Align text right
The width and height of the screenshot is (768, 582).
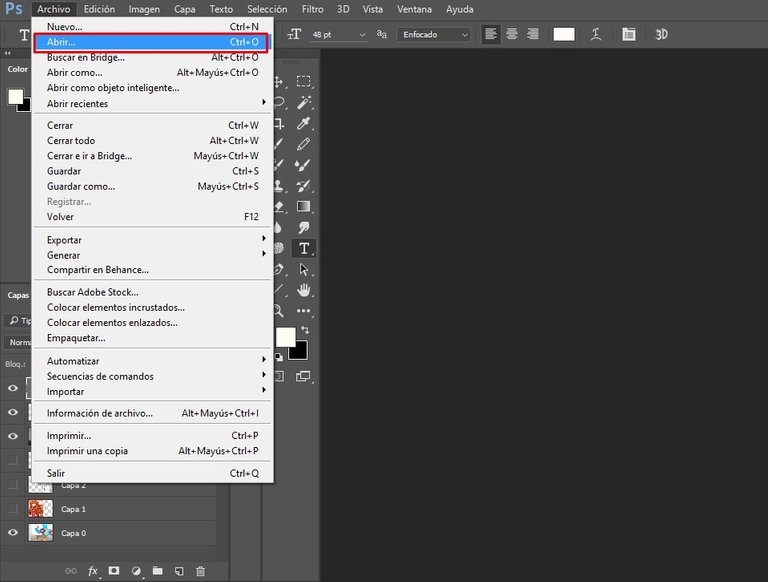pos(532,34)
